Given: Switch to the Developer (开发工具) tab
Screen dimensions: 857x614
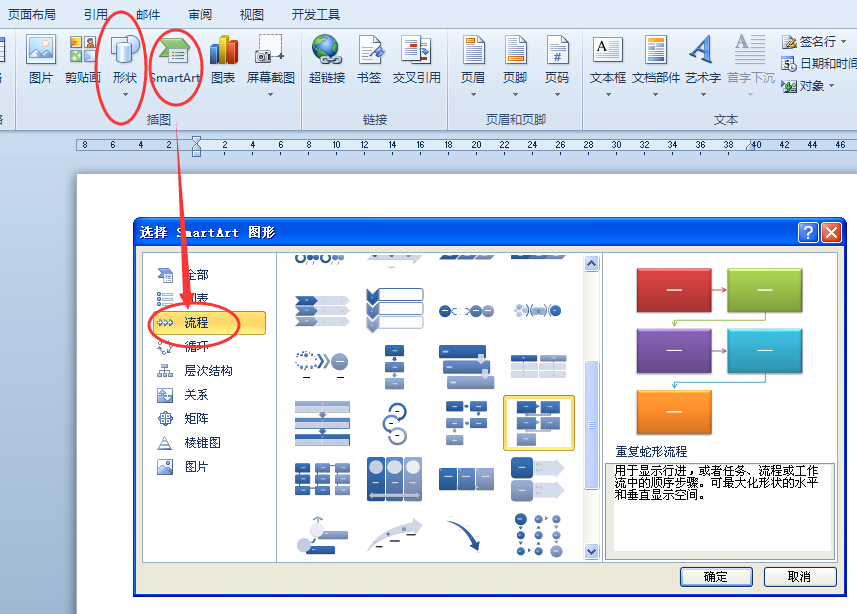Looking at the screenshot, I should tap(316, 15).
